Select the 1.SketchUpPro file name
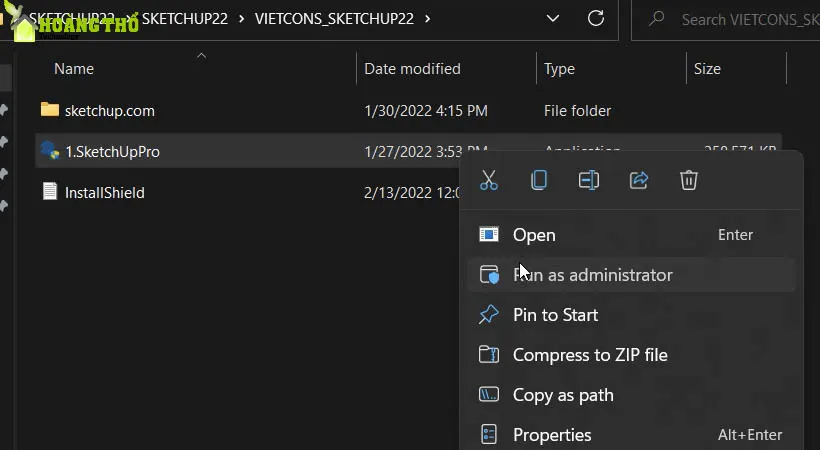Viewport: 820px width, 450px height. [112, 152]
